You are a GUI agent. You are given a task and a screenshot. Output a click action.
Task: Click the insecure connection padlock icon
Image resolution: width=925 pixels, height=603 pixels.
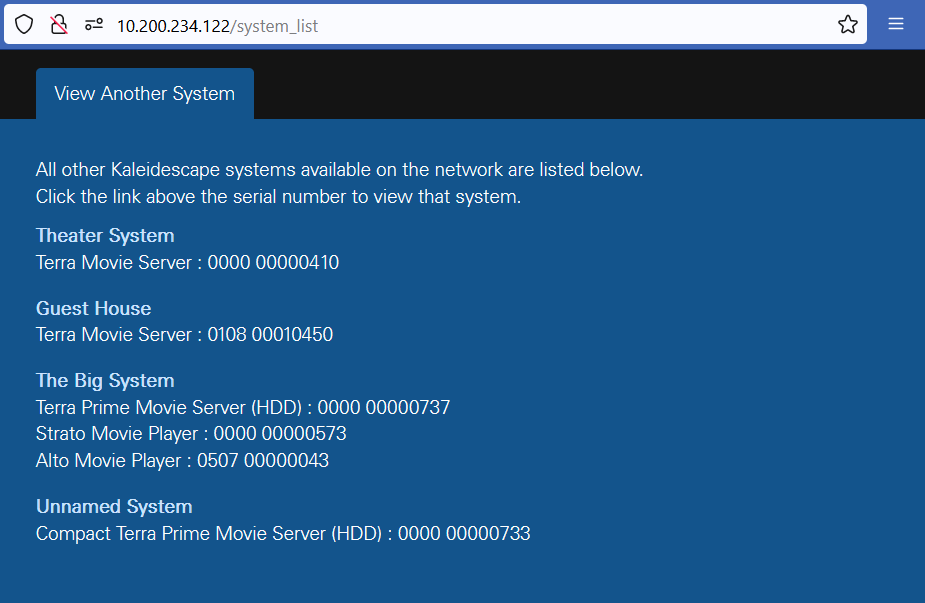click(x=58, y=23)
